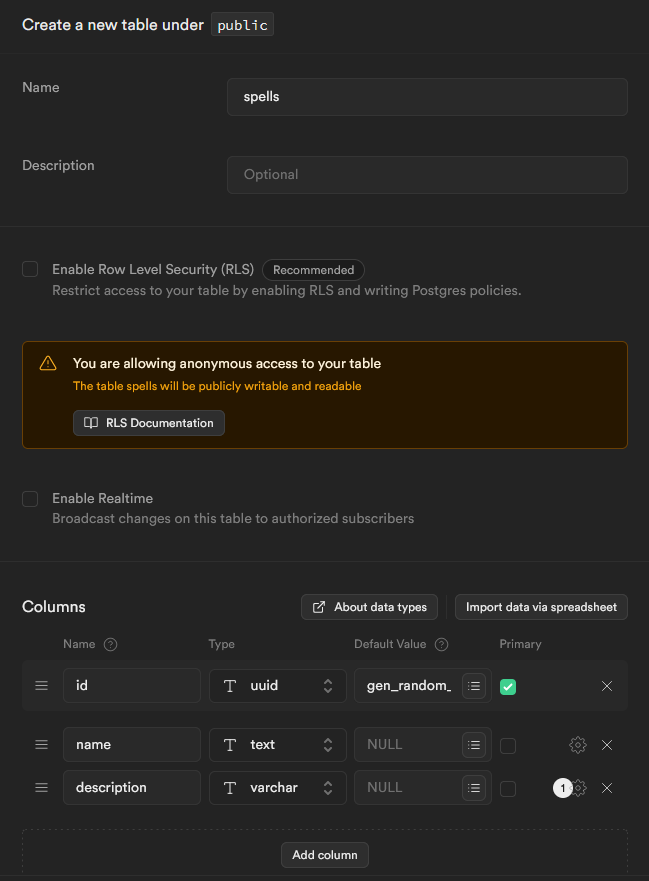Open default value suggestions for name column

click(x=474, y=745)
